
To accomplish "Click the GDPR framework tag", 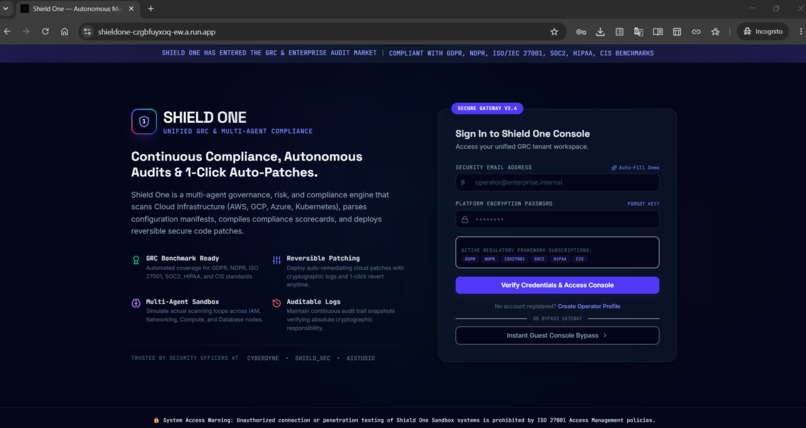I will click(470, 259).
